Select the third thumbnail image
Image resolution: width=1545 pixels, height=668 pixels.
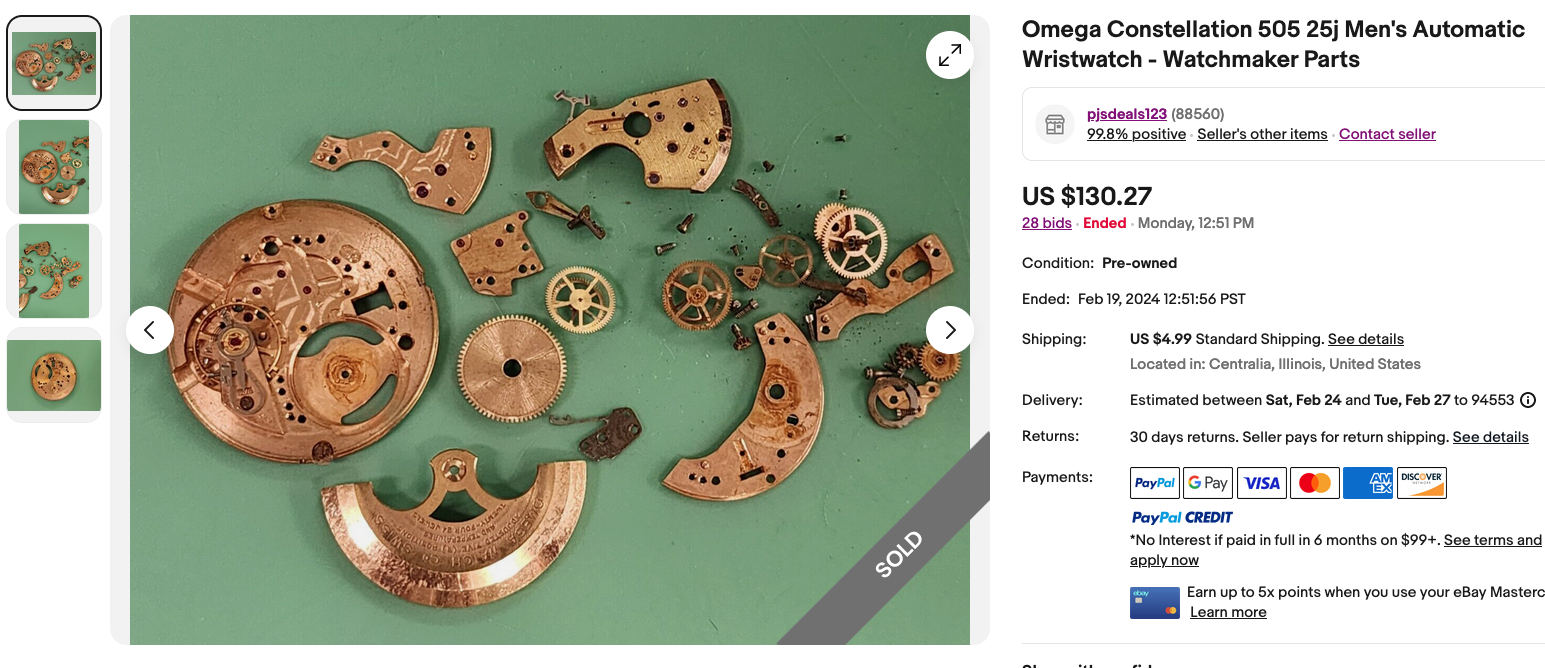54,271
